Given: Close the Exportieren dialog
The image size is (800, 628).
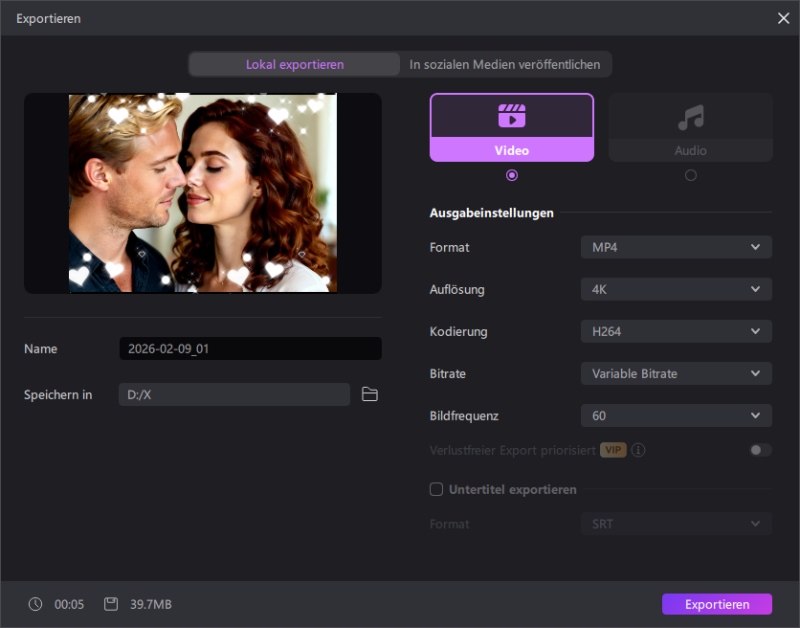Looking at the screenshot, I should pyautogui.click(x=783, y=18).
